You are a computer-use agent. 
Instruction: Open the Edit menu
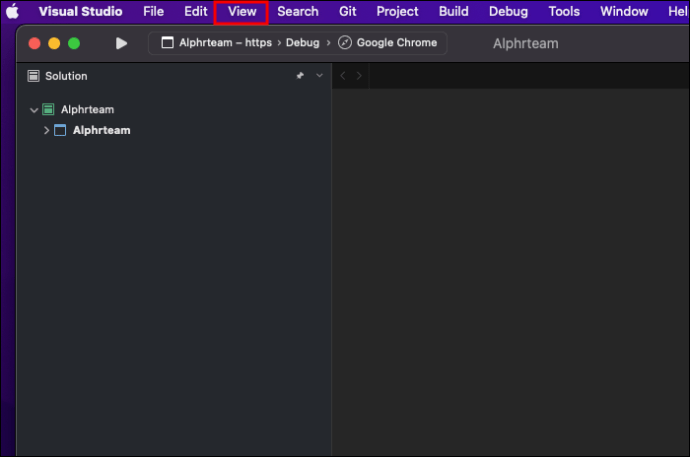(195, 11)
